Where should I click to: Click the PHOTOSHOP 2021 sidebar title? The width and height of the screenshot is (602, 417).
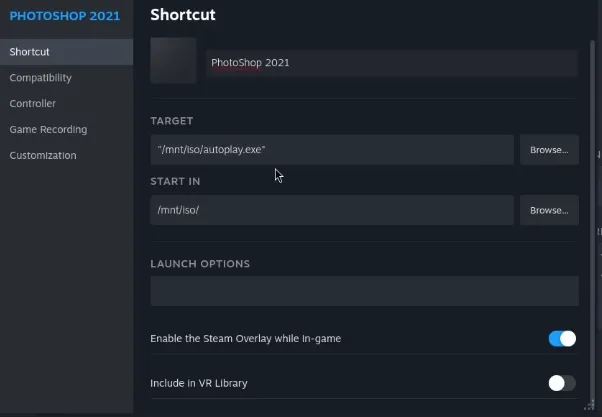point(64,16)
